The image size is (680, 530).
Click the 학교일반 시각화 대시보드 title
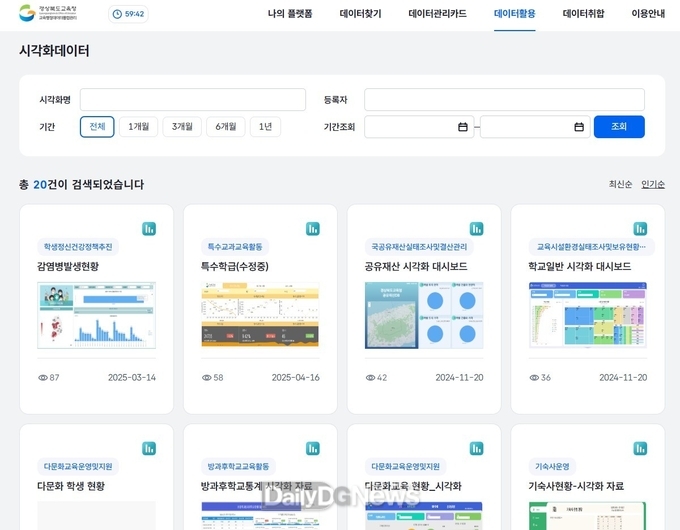[580, 266]
